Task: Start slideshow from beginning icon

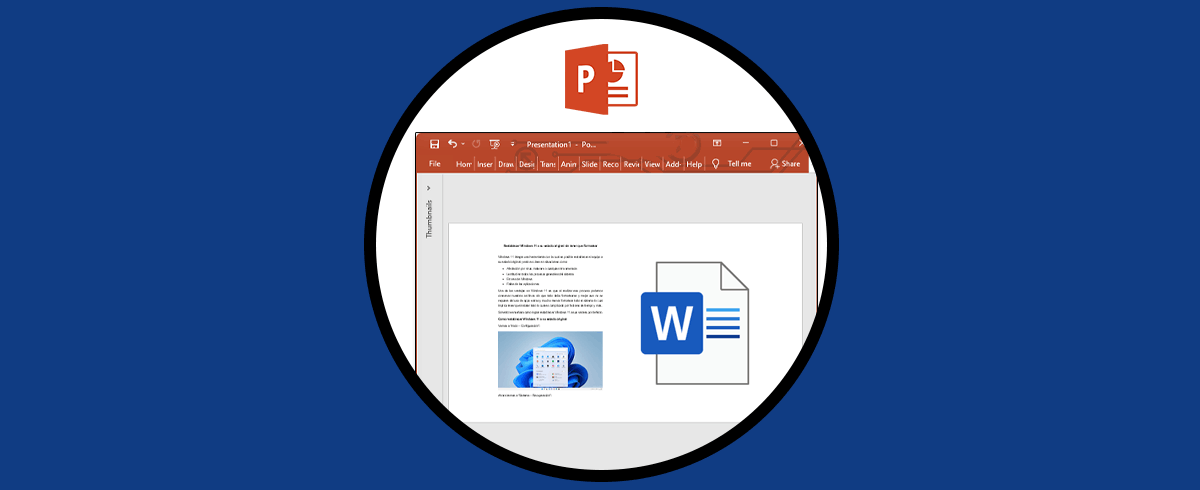Action: pyautogui.click(x=494, y=144)
